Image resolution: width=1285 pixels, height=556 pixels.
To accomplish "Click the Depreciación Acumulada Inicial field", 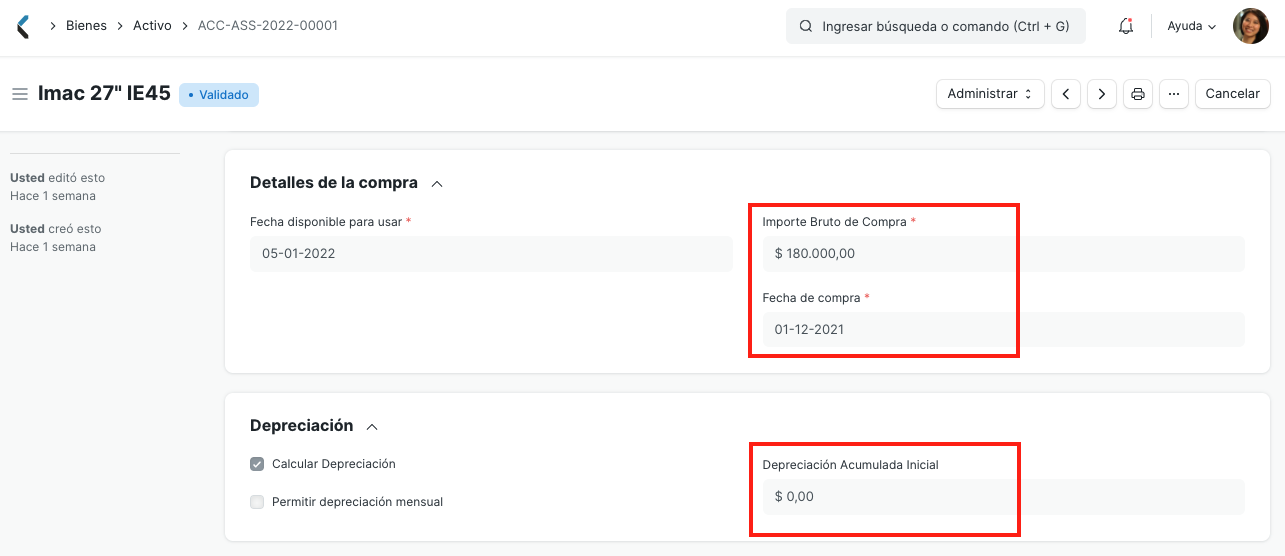I will pyautogui.click(x=1003, y=496).
